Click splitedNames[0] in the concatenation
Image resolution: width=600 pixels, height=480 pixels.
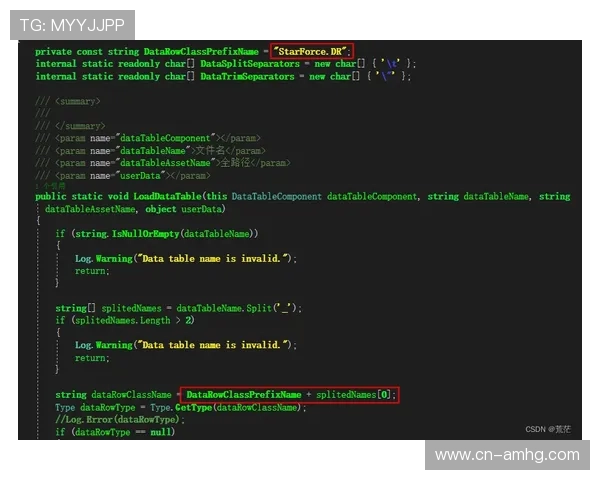[x=353, y=395]
